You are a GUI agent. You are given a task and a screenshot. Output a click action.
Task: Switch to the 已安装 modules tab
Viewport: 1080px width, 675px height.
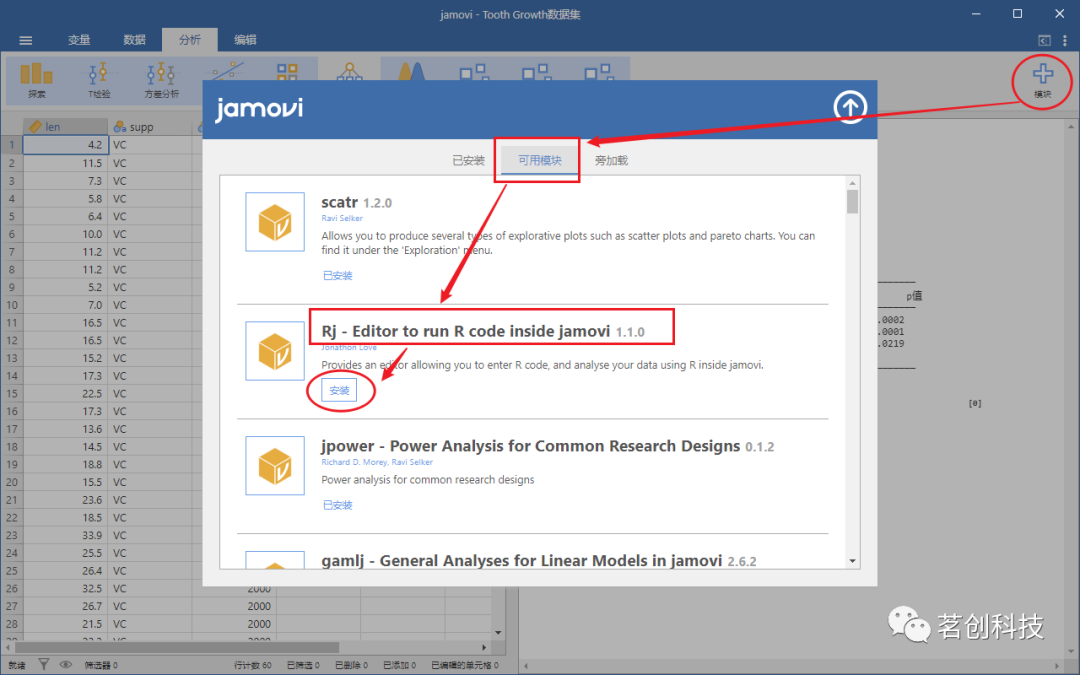[x=468, y=159]
